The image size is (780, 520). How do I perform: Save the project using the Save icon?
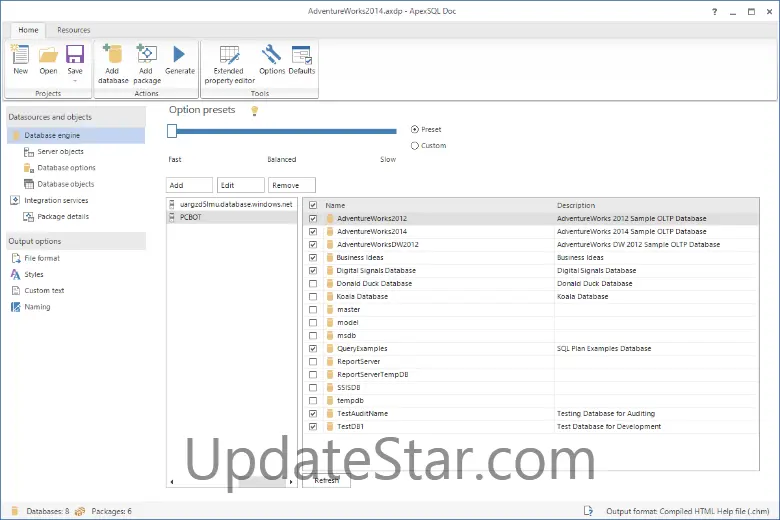(x=75, y=54)
